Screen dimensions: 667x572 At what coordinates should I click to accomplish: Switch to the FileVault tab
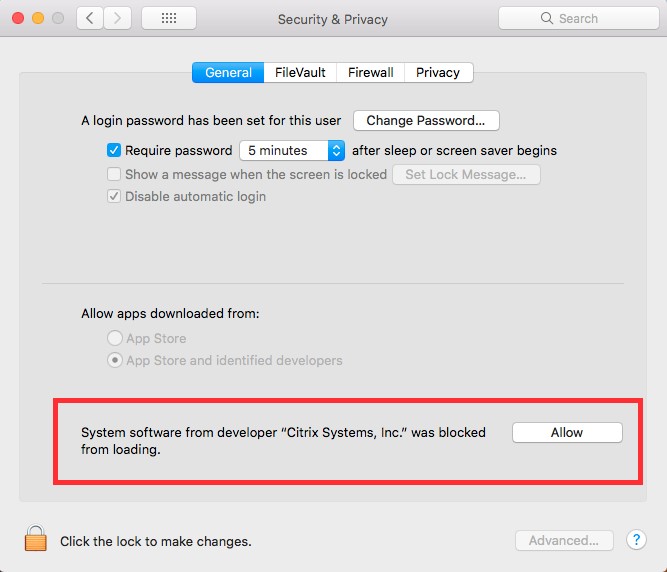(x=300, y=72)
